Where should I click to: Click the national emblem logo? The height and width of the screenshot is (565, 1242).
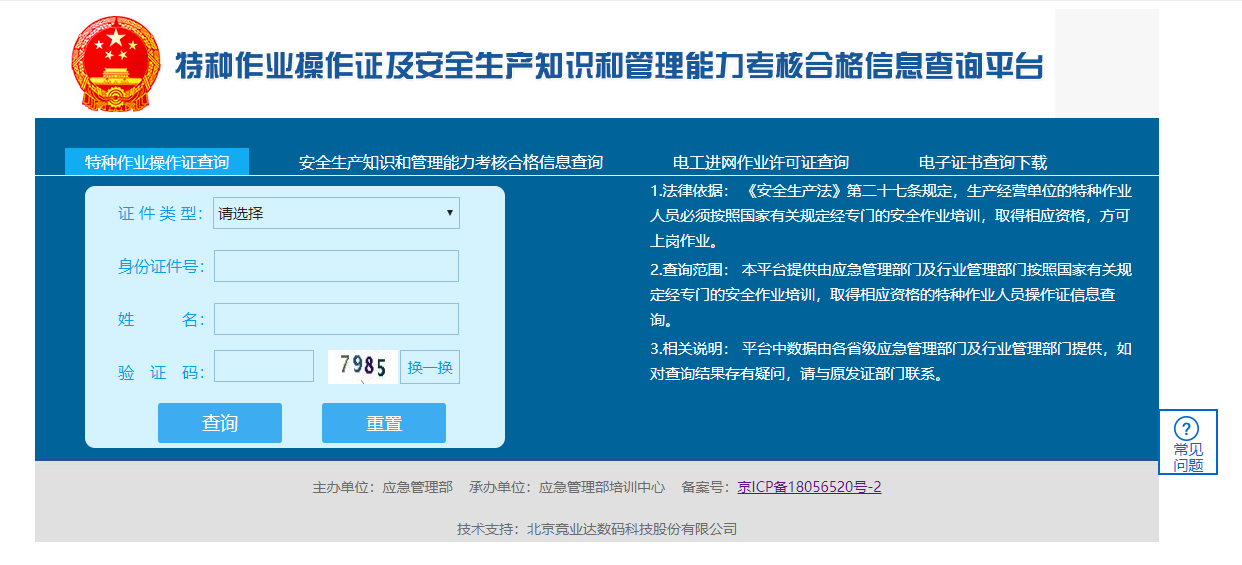[115, 64]
